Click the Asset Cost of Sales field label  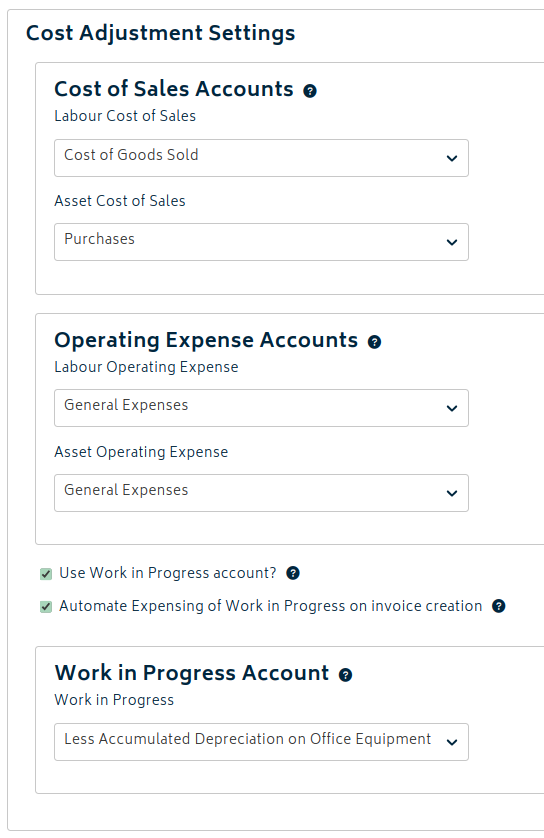coord(120,201)
